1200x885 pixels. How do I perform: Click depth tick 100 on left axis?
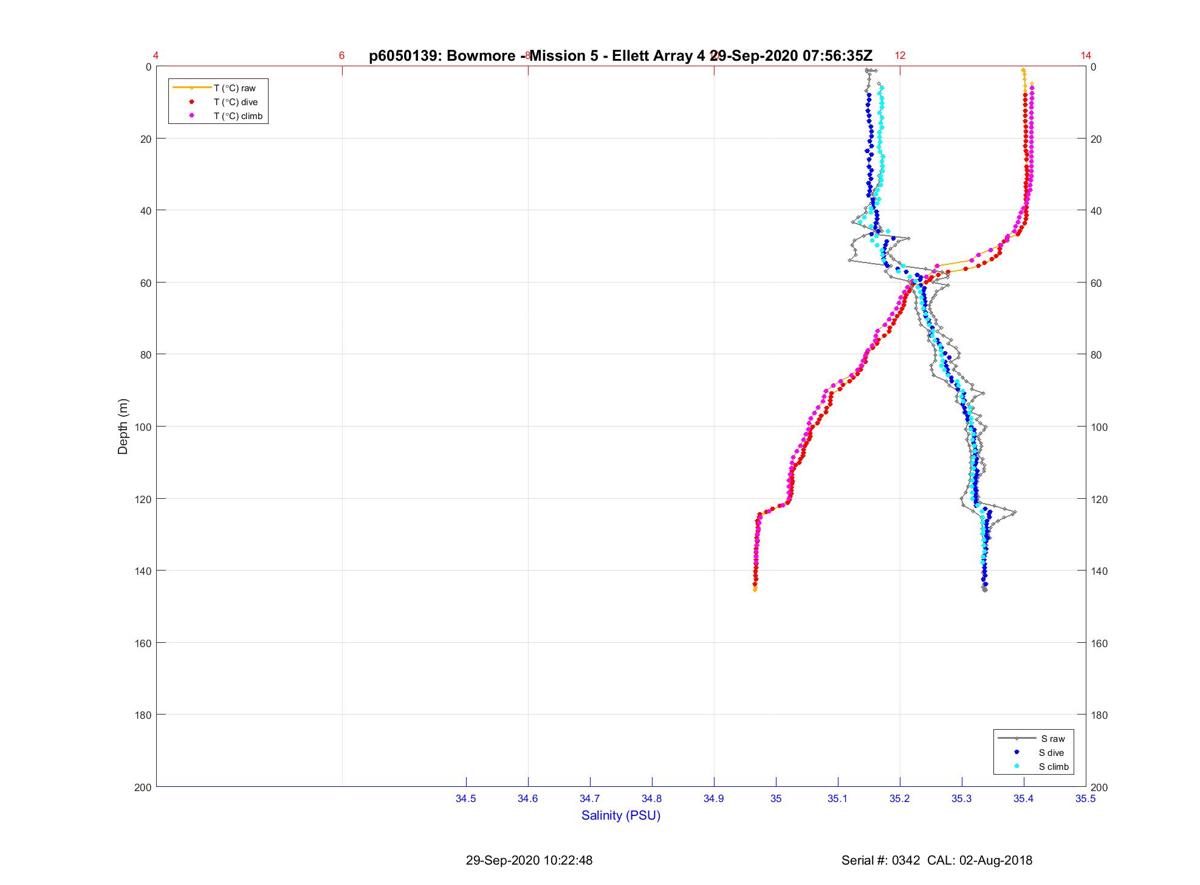pos(142,427)
